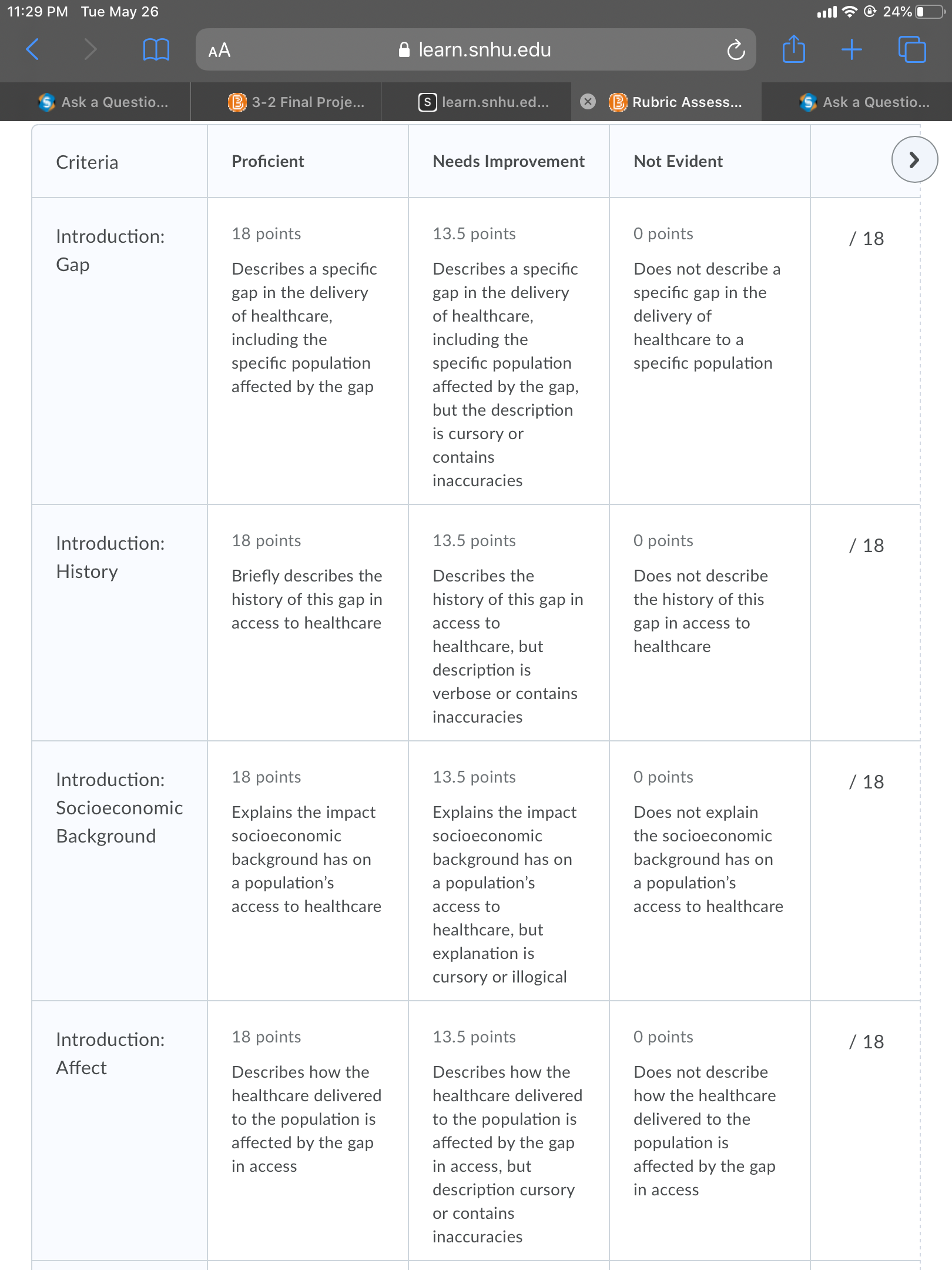Open the share sheet icon
This screenshot has width=952, height=1270.
pyautogui.click(x=793, y=49)
